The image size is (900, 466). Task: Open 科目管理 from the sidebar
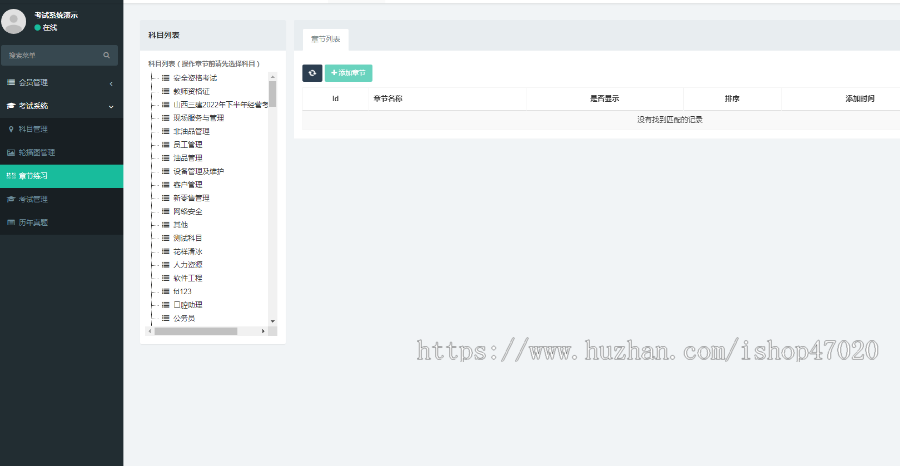61,129
